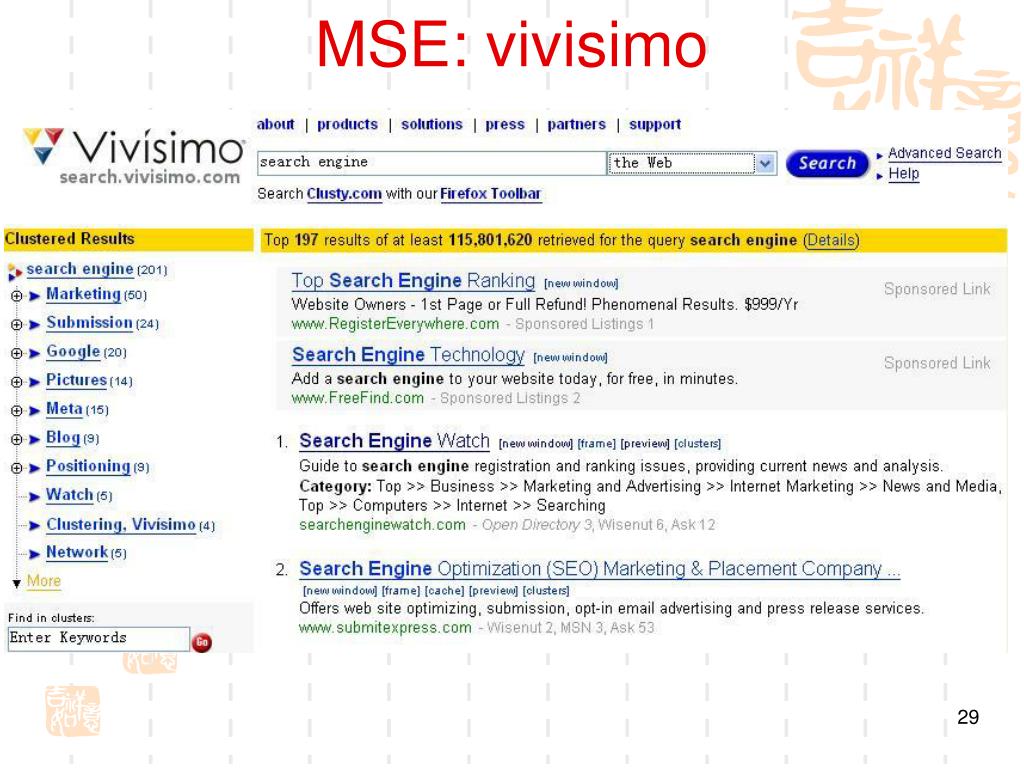
Task: Expand the Google cluster node
Action: coord(17,353)
